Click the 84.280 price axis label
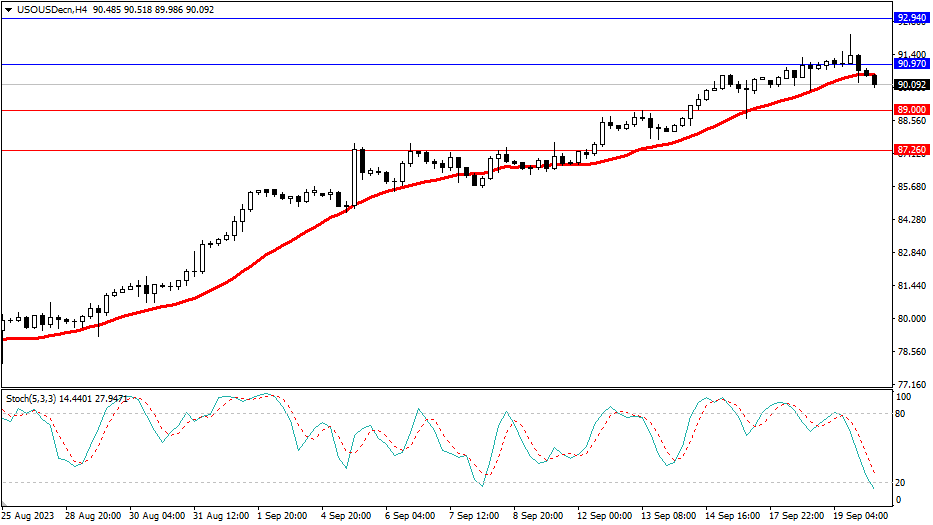This screenshot has height=525, width=933. coord(910,220)
